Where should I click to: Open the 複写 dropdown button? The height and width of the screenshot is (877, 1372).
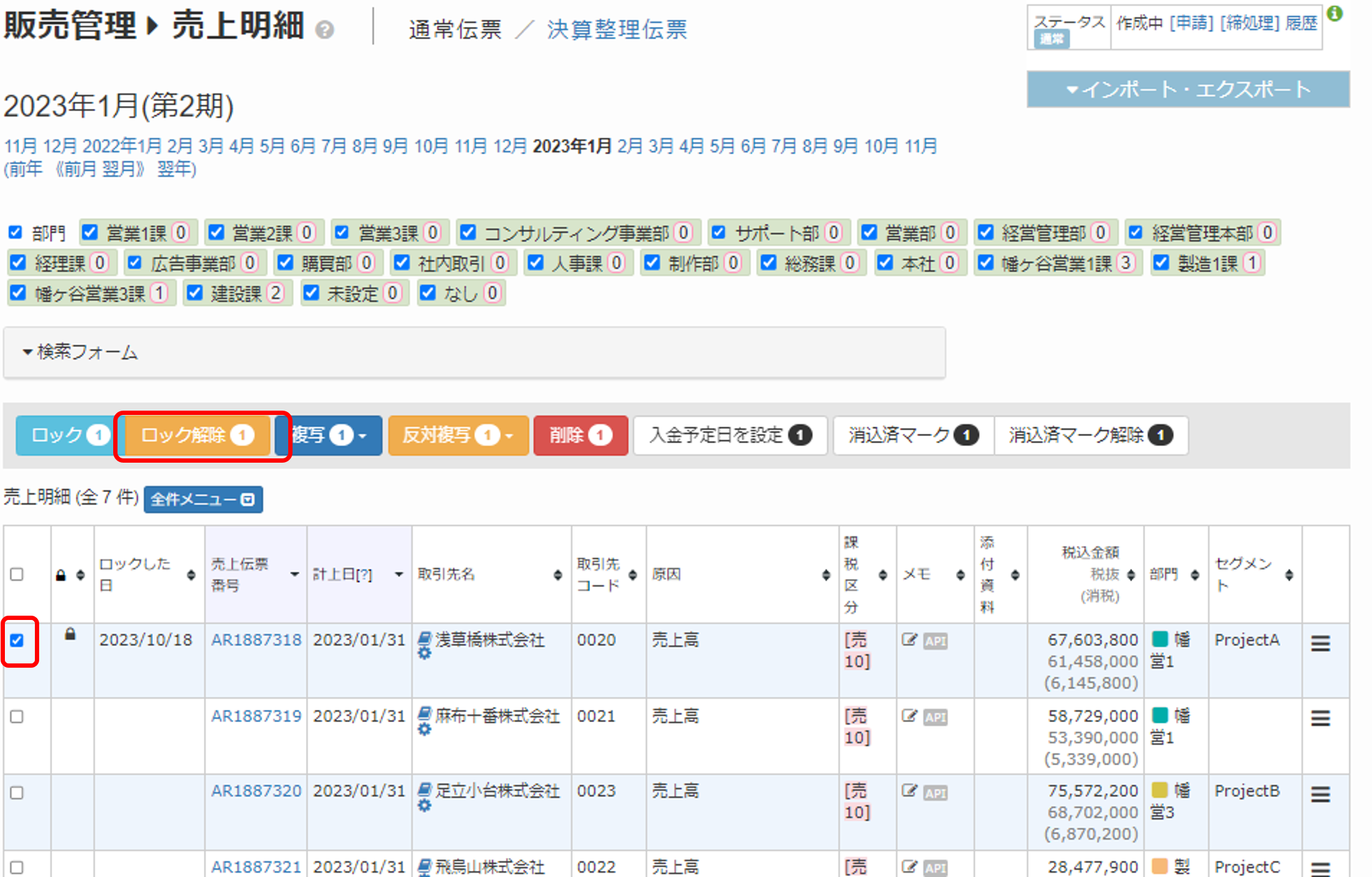coord(329,435)
